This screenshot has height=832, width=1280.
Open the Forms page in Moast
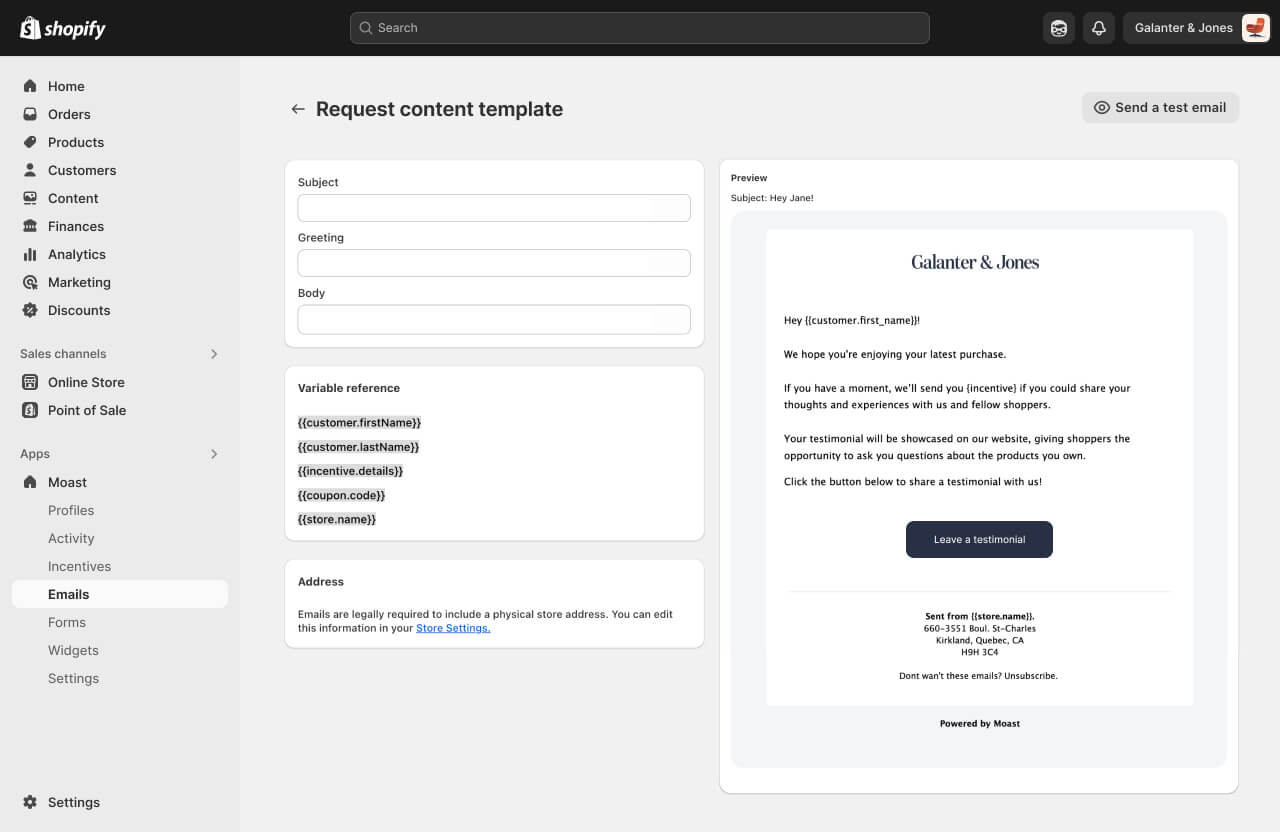(x=67, y=622)
